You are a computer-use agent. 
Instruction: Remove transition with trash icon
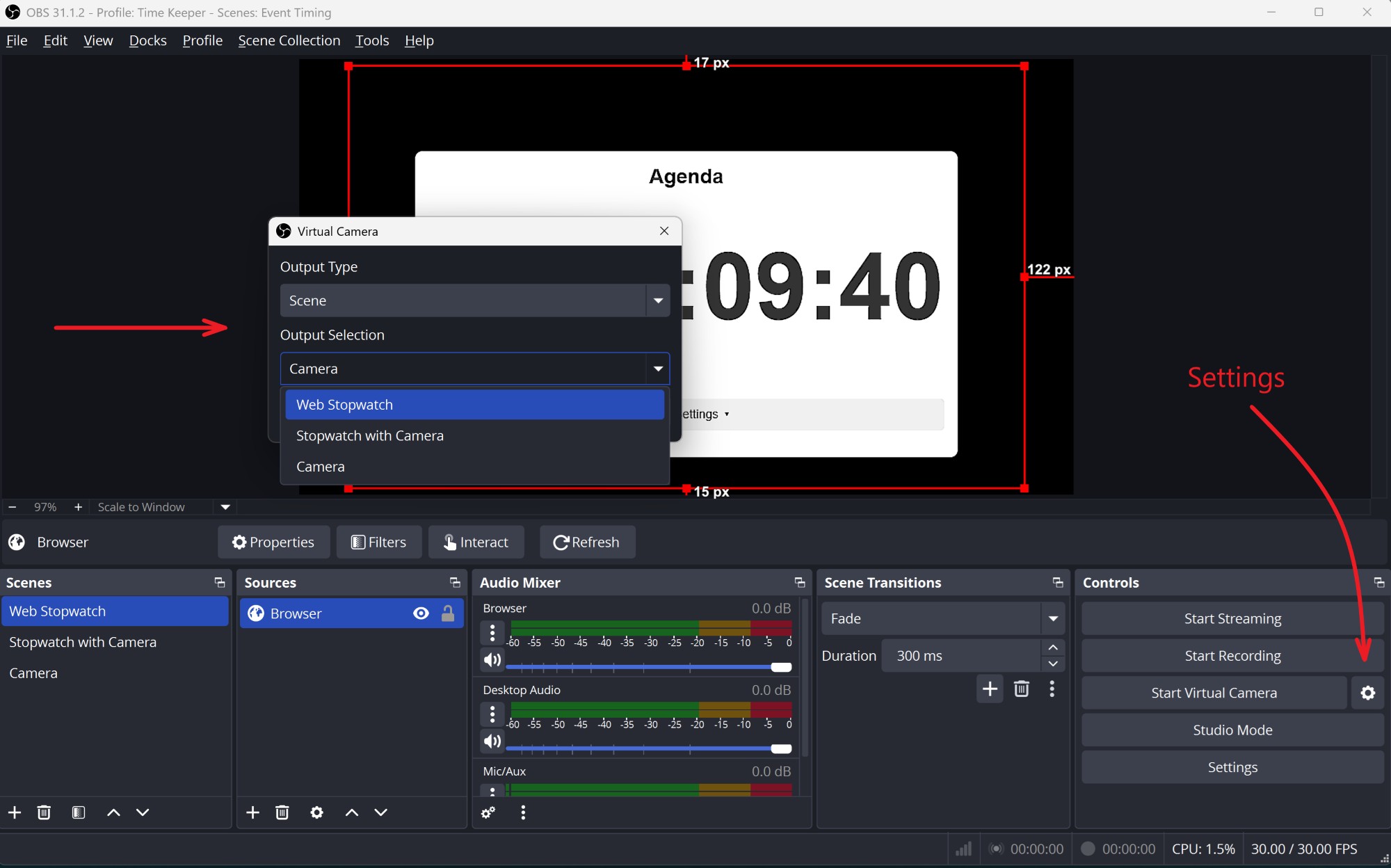(1021, 689)
